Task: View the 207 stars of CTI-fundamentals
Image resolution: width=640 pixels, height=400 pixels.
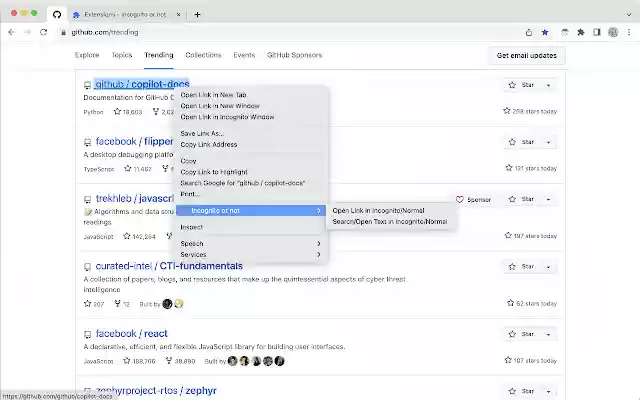Action: [94, 304]
